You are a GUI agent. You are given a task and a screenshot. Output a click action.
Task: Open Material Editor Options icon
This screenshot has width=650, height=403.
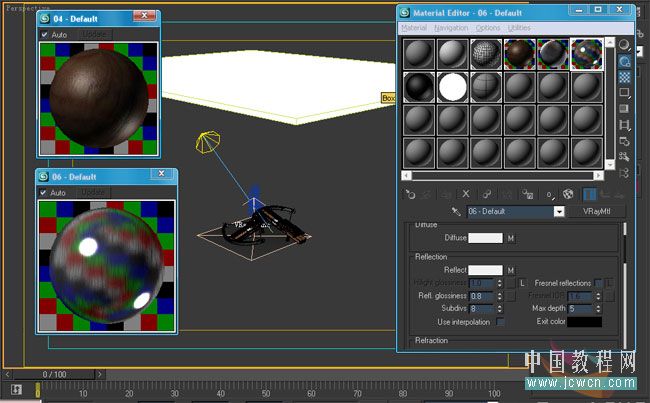click(624, 141)
